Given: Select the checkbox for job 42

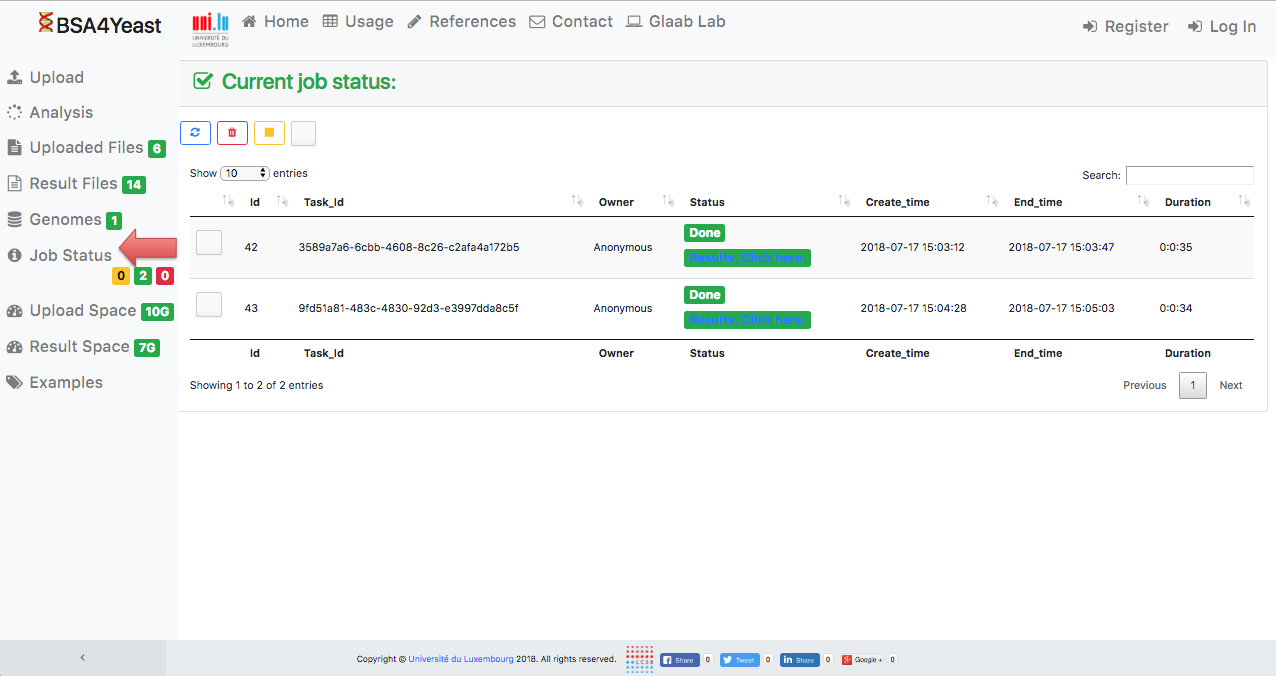Looking at the screenshot, I should pyautogui.click(x=209, y=243).
